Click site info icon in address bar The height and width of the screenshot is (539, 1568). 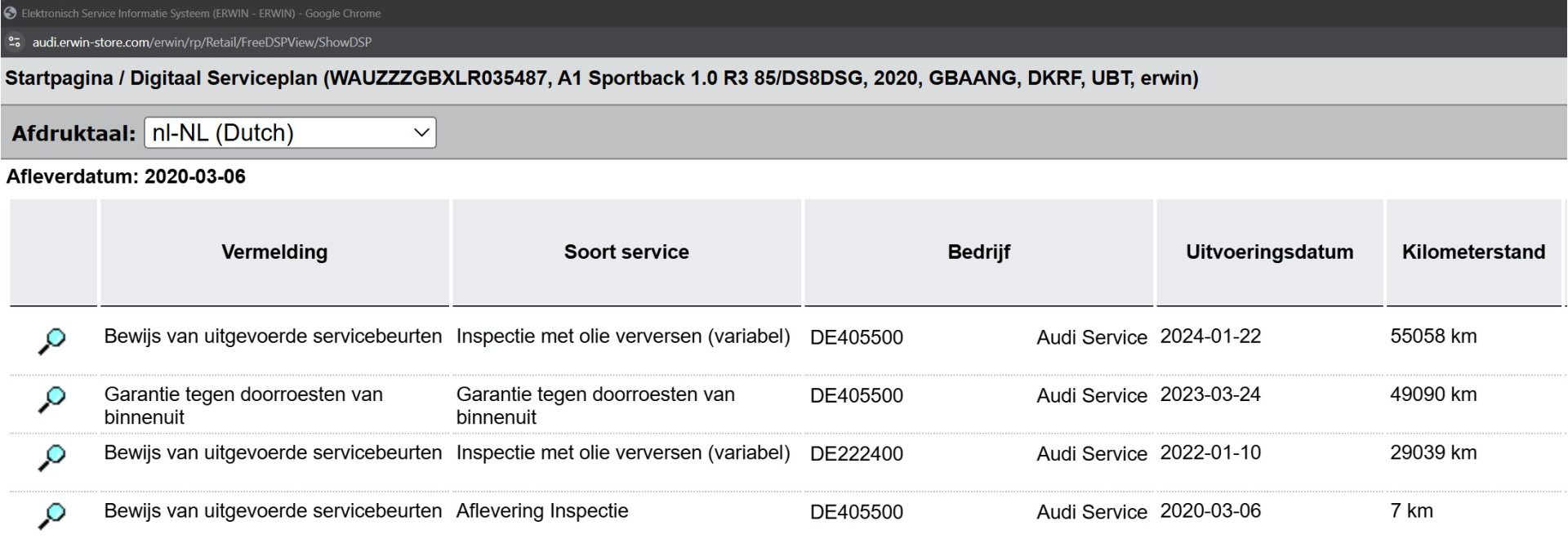[15, 42]
